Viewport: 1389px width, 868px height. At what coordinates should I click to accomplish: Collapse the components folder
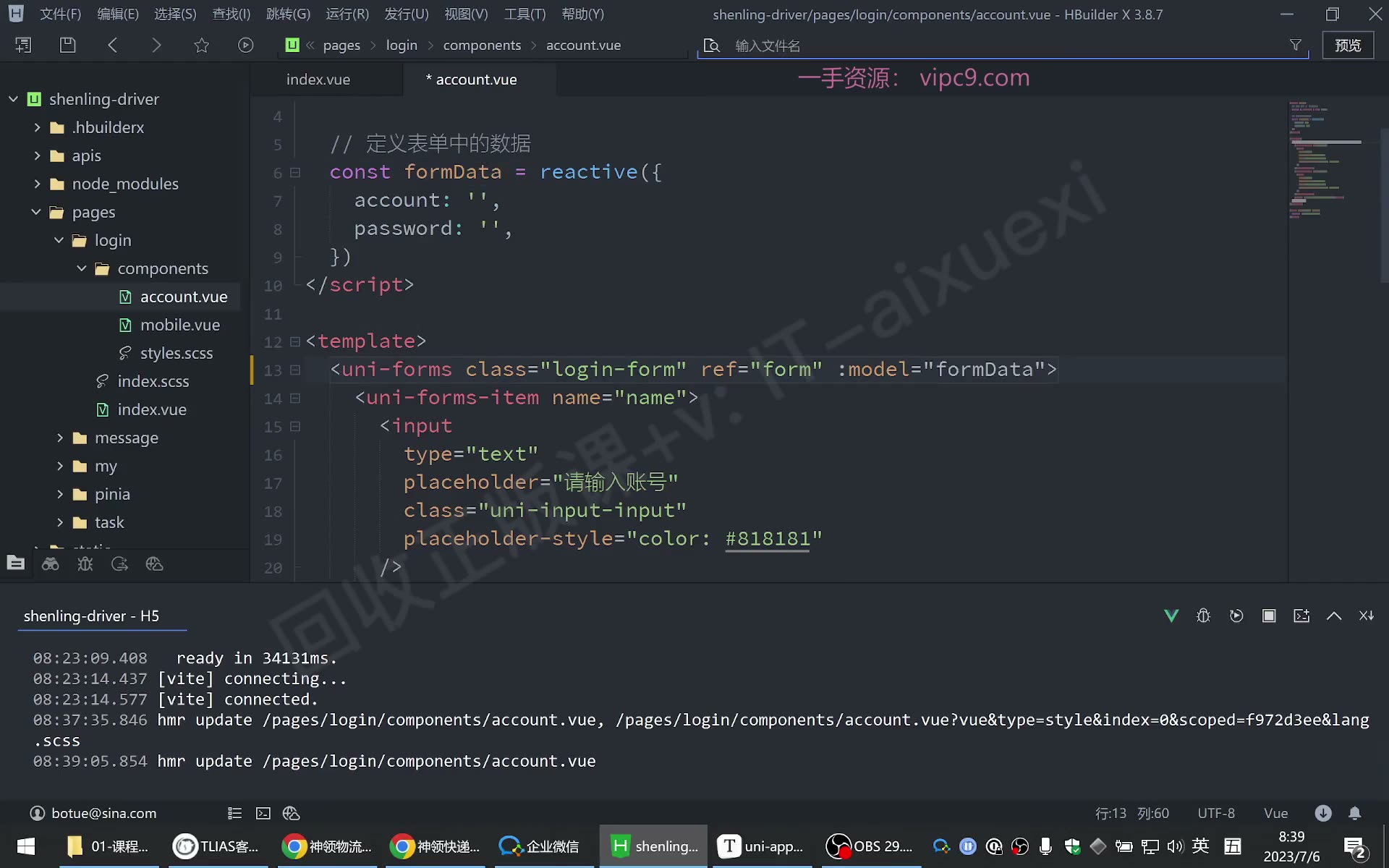point(82,268)
